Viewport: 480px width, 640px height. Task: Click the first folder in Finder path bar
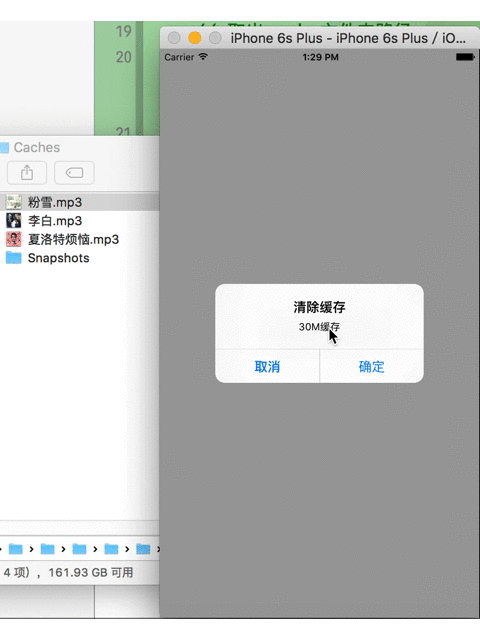(x=16, y=549)
